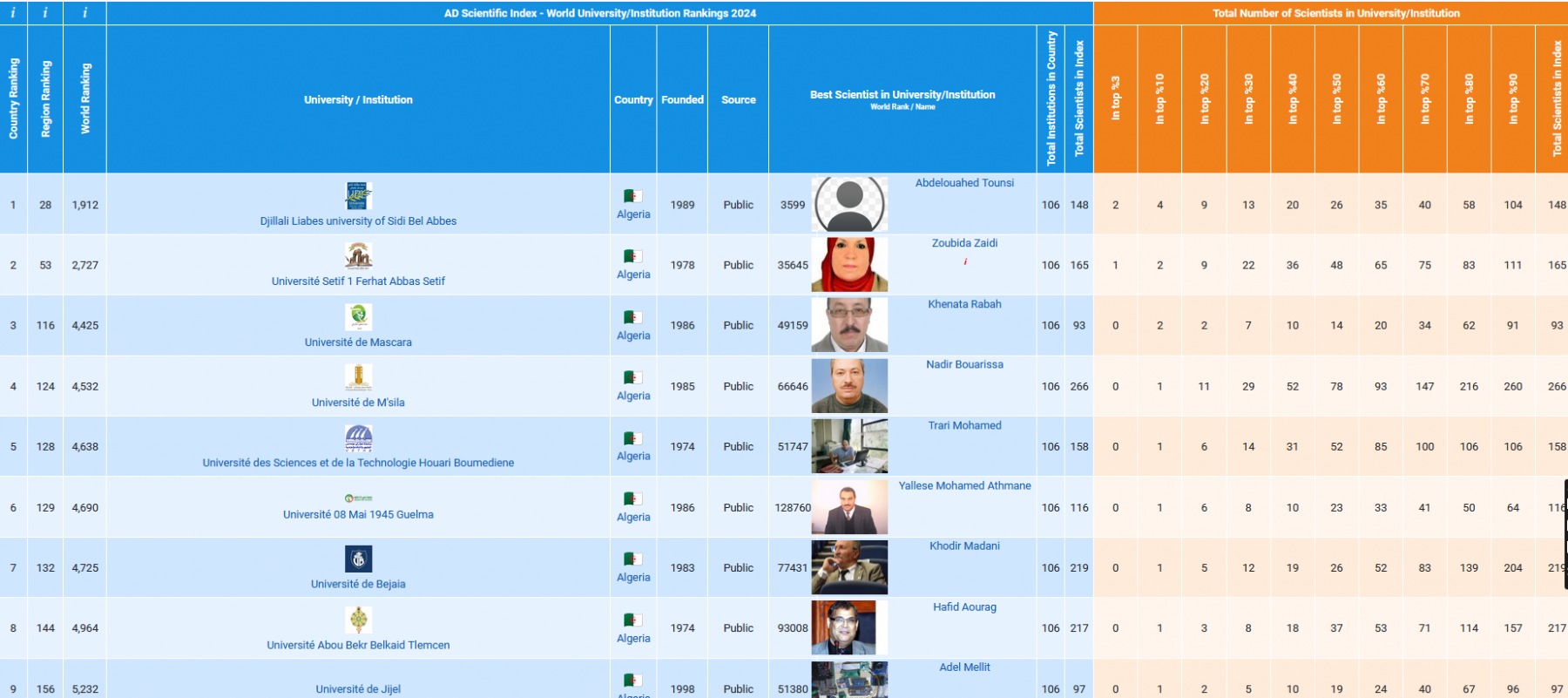Click the Country Ranking column header
The image size is (1568, 698).
13,98
